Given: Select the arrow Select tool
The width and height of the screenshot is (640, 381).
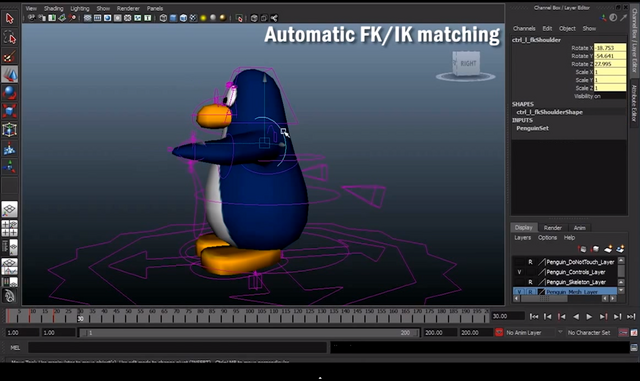Looking at the screenshot, I should [x=9, y=18].
